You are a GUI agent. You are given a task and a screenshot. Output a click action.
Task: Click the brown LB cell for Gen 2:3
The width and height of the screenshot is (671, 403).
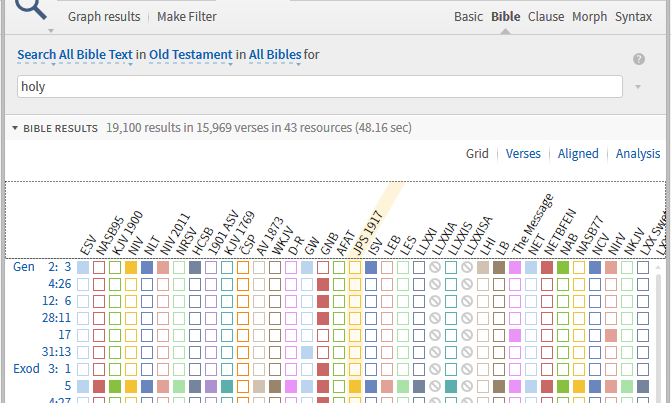(x=499, y=267)
